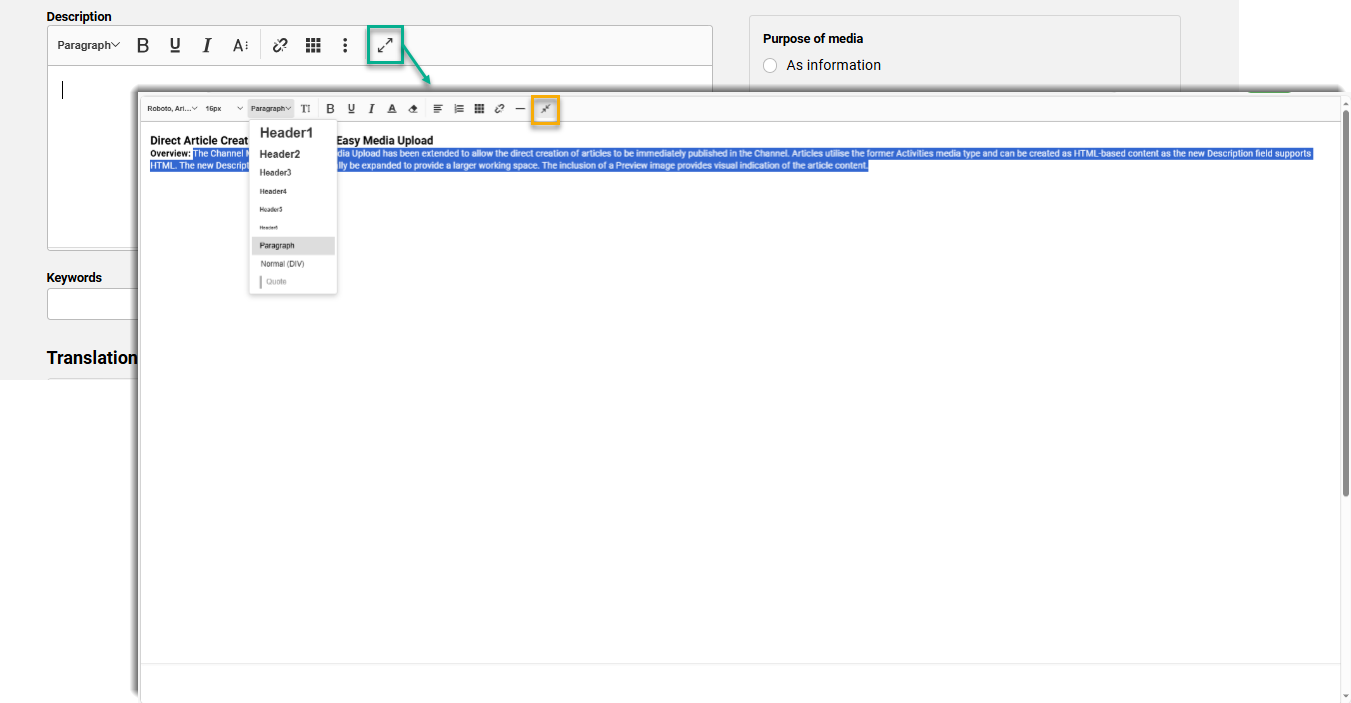Clear formatting using the eraser icon
Image resolution: width=1351 pixels, height=703 pixels.
413,108
